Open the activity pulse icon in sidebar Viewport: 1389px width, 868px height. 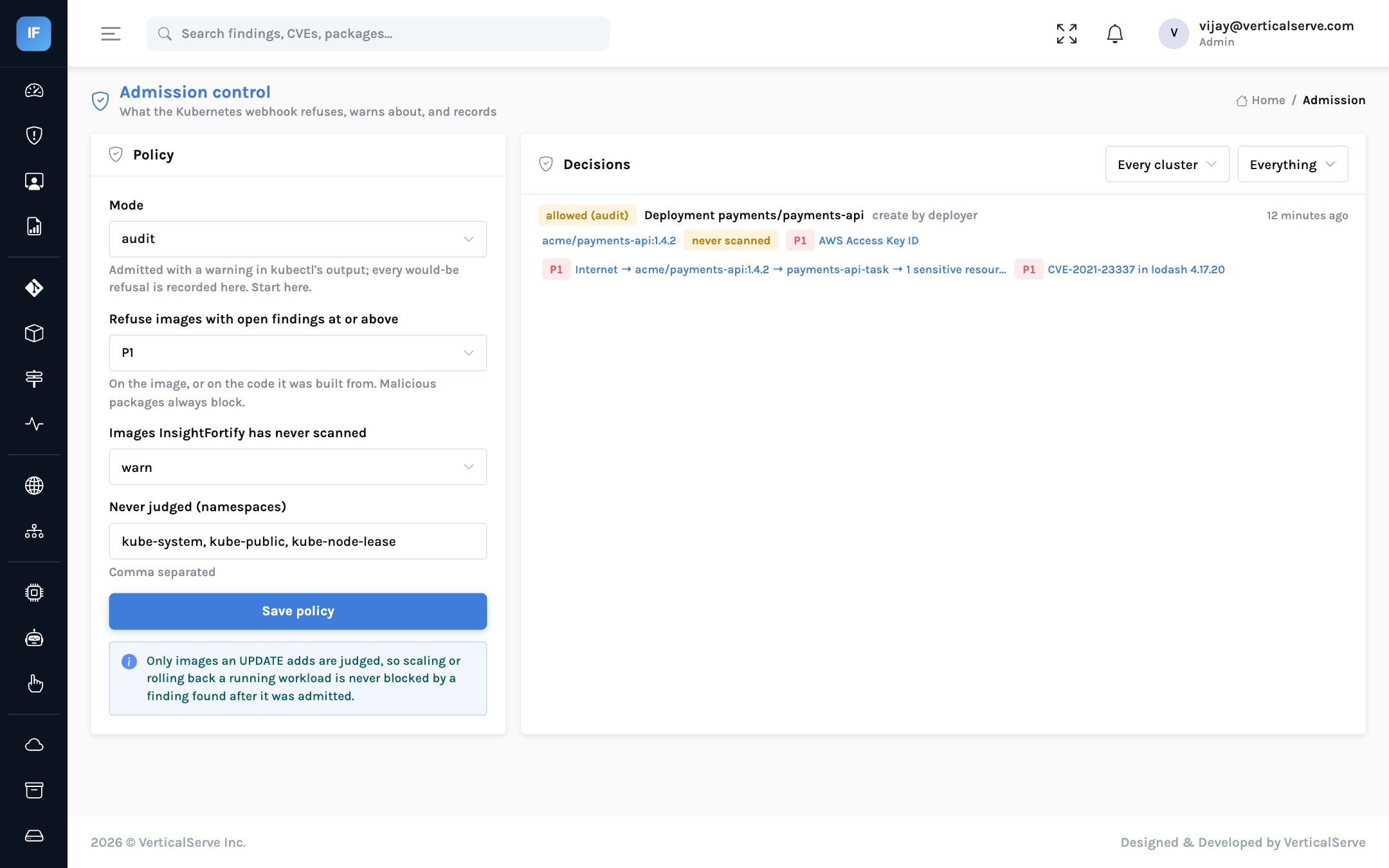point(34,424)
